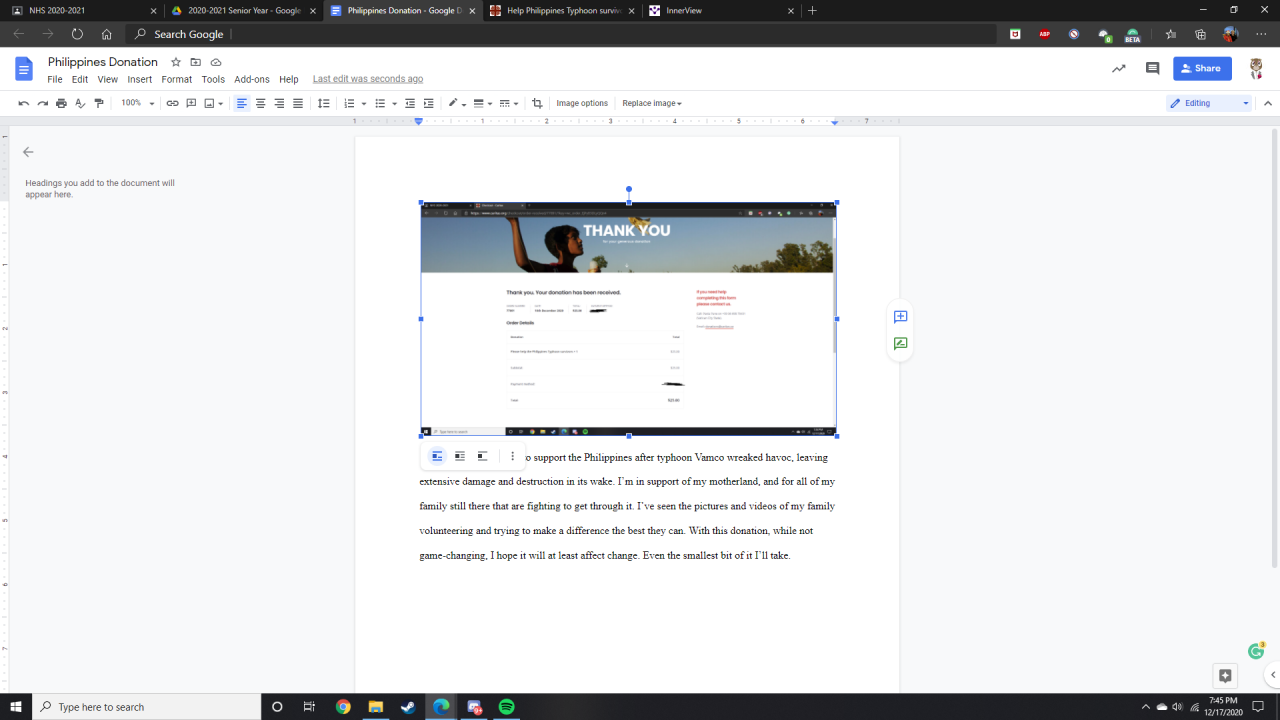Click the Image options button
The width and height of the screenshot is (1280, 720).
[582, 103]
